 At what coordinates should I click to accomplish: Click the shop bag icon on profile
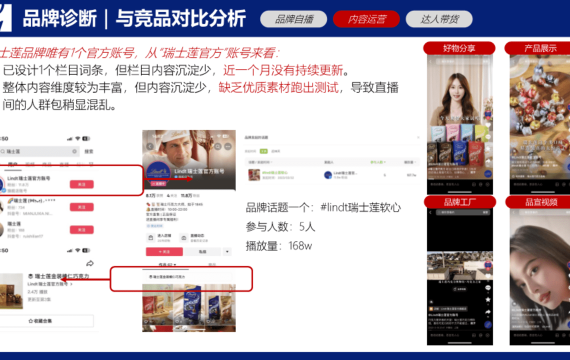click(150, 238)
